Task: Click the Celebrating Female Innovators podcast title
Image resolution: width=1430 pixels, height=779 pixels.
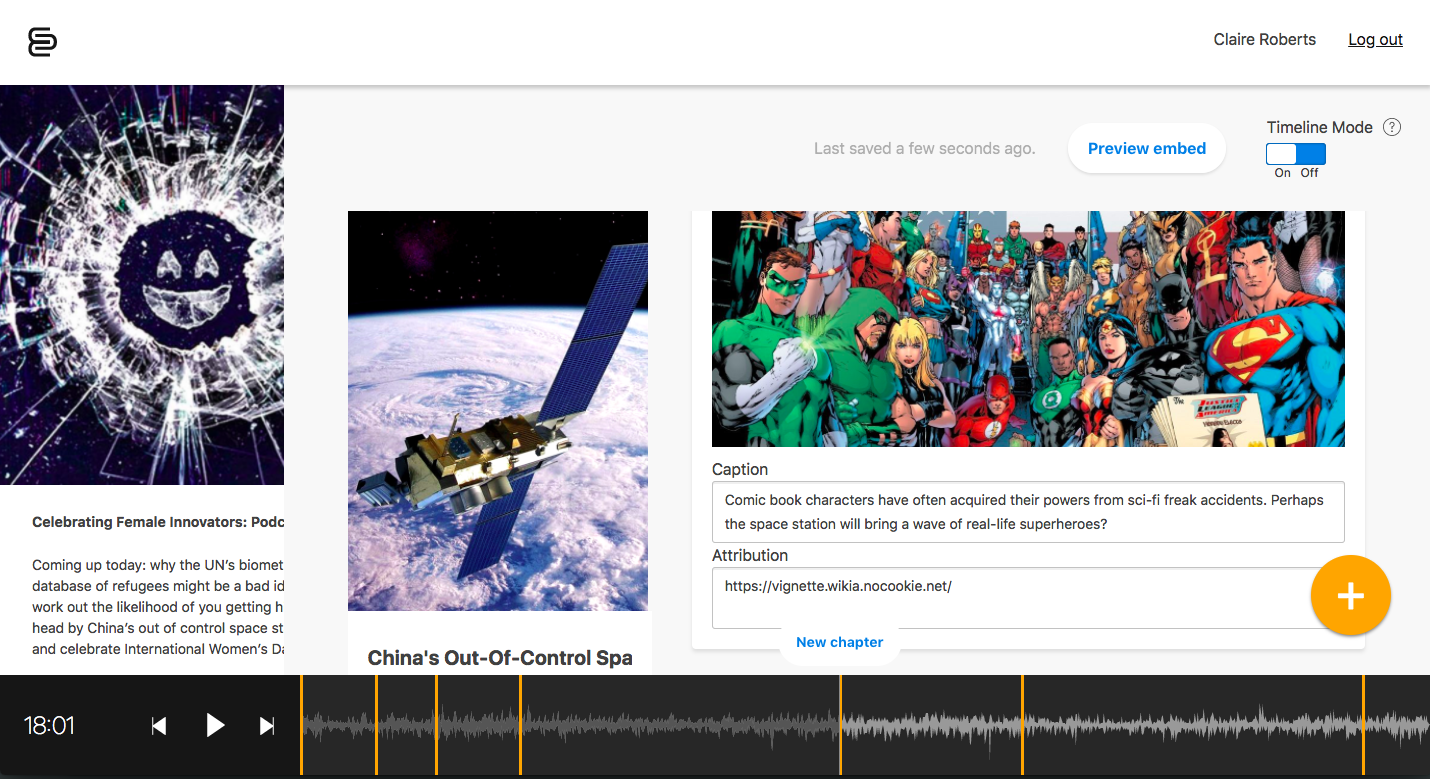Action: click(158, 522)
